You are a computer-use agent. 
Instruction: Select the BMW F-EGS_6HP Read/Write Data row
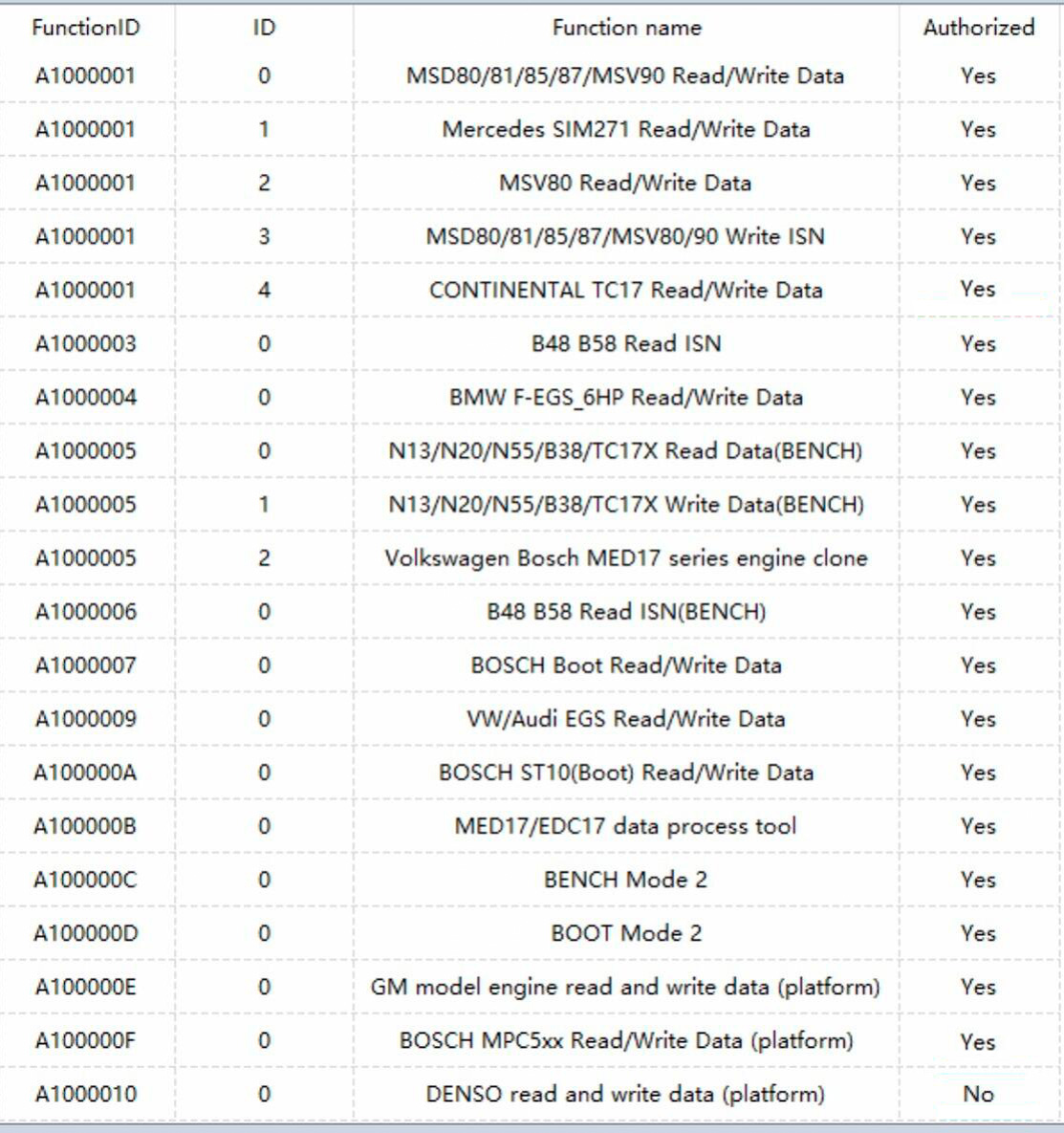coord(625,397)
